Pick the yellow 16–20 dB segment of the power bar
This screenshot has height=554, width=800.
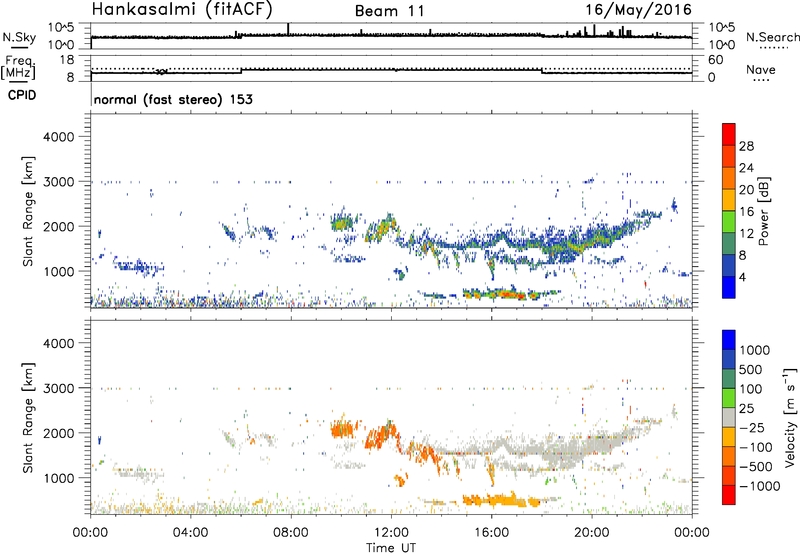[x=729, y=200]
